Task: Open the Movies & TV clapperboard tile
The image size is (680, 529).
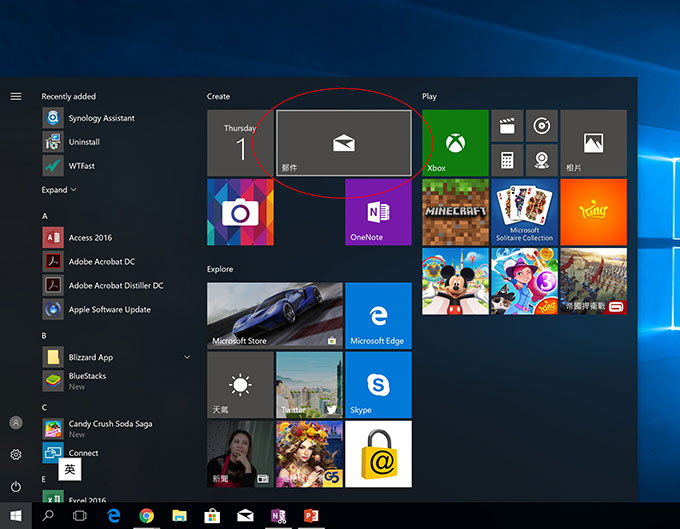Action: (507, 126)
